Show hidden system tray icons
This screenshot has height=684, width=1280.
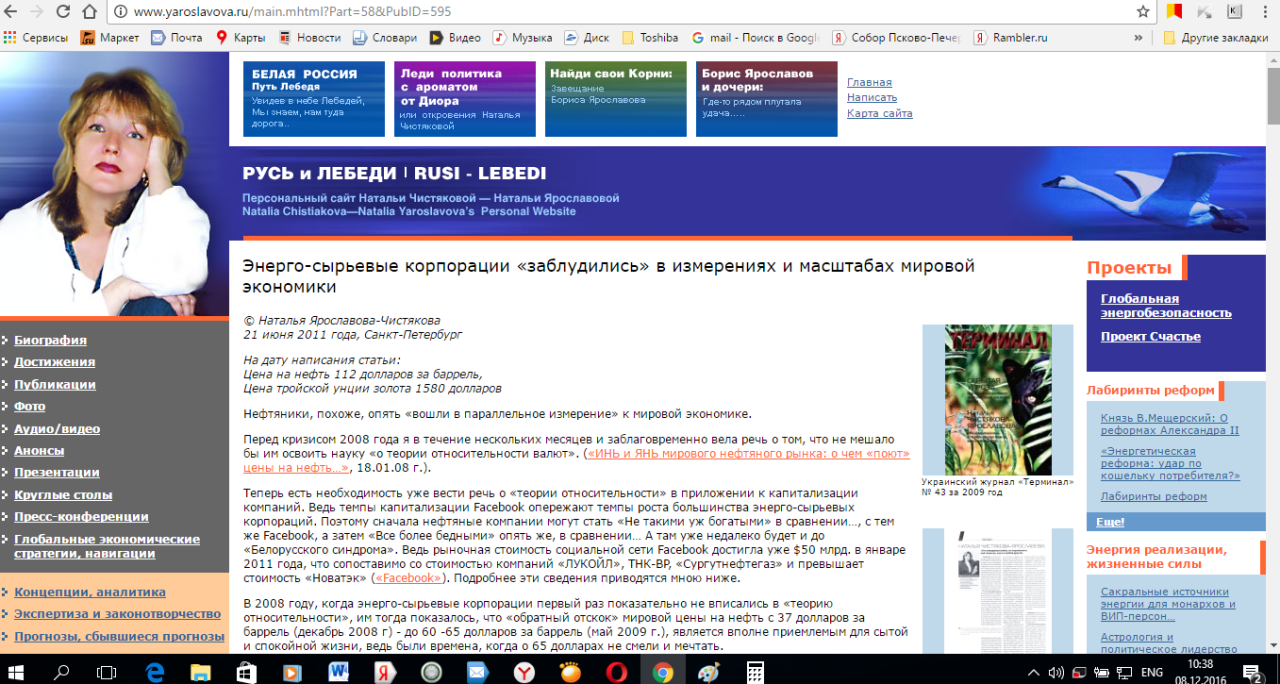coord(1033,672)
